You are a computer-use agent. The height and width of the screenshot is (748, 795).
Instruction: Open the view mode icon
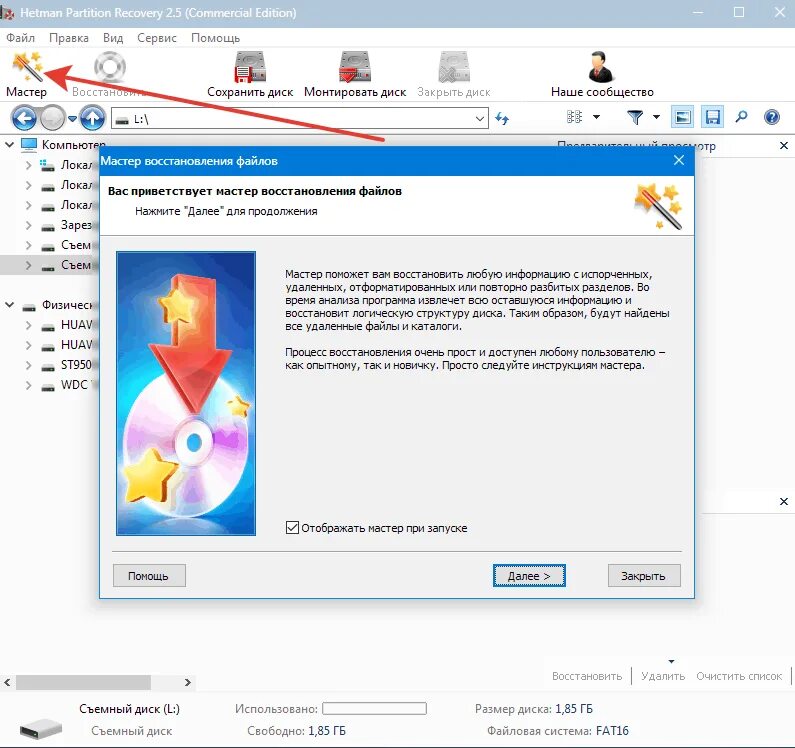(574, 117)
